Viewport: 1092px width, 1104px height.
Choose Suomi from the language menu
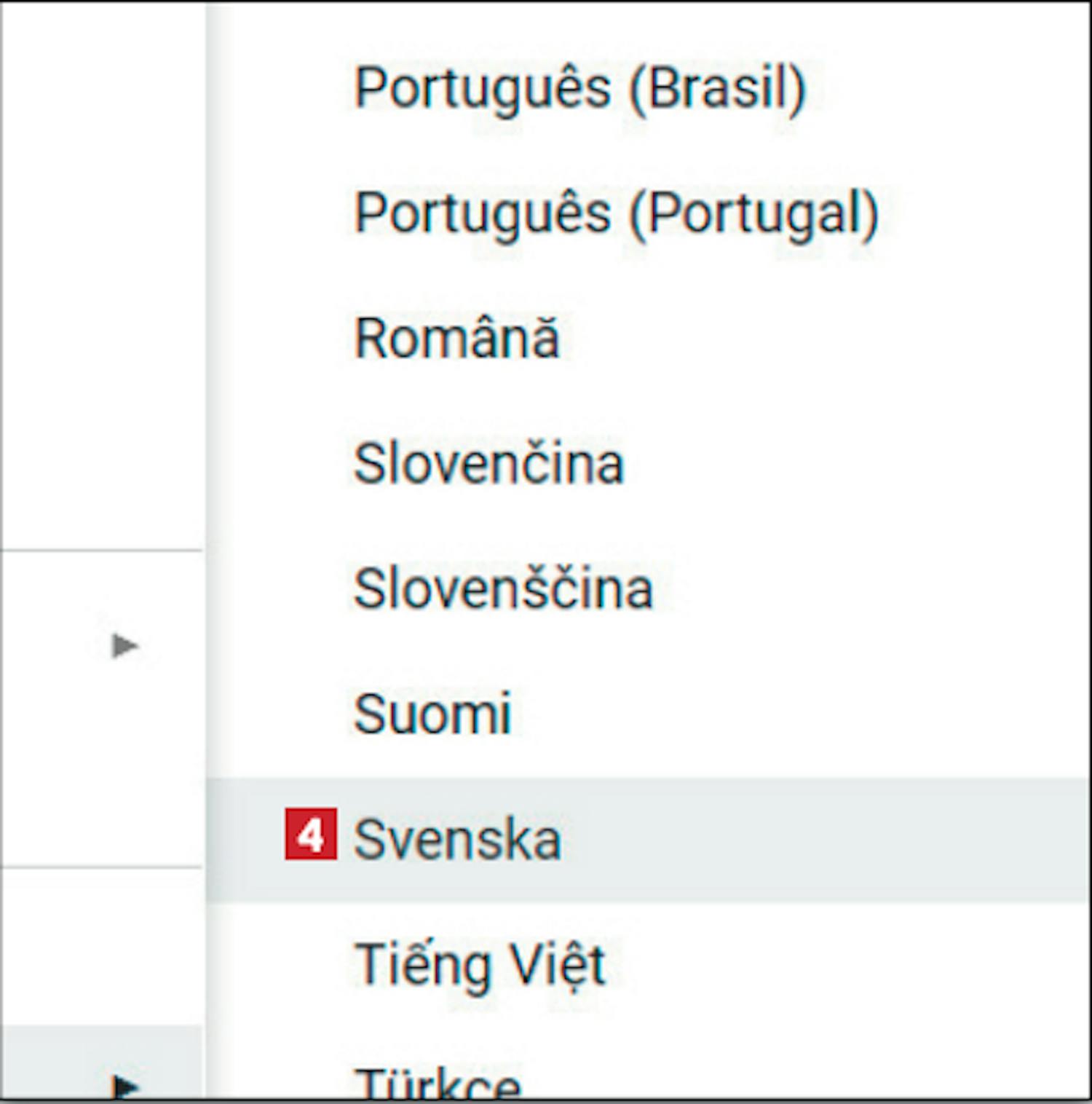432,714
